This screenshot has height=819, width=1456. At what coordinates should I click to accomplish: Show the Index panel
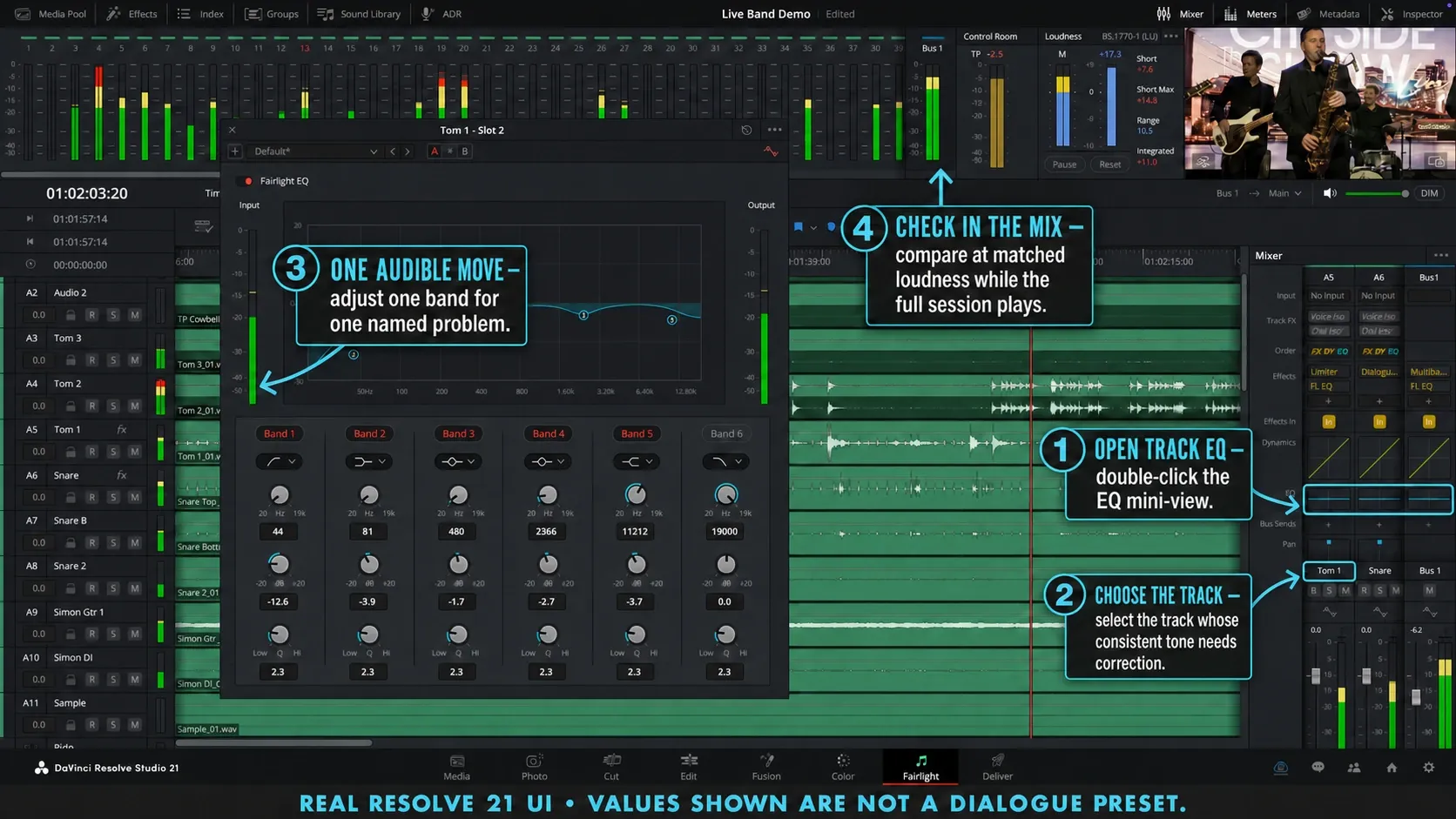pyautogui.click(x=200, y=14)
